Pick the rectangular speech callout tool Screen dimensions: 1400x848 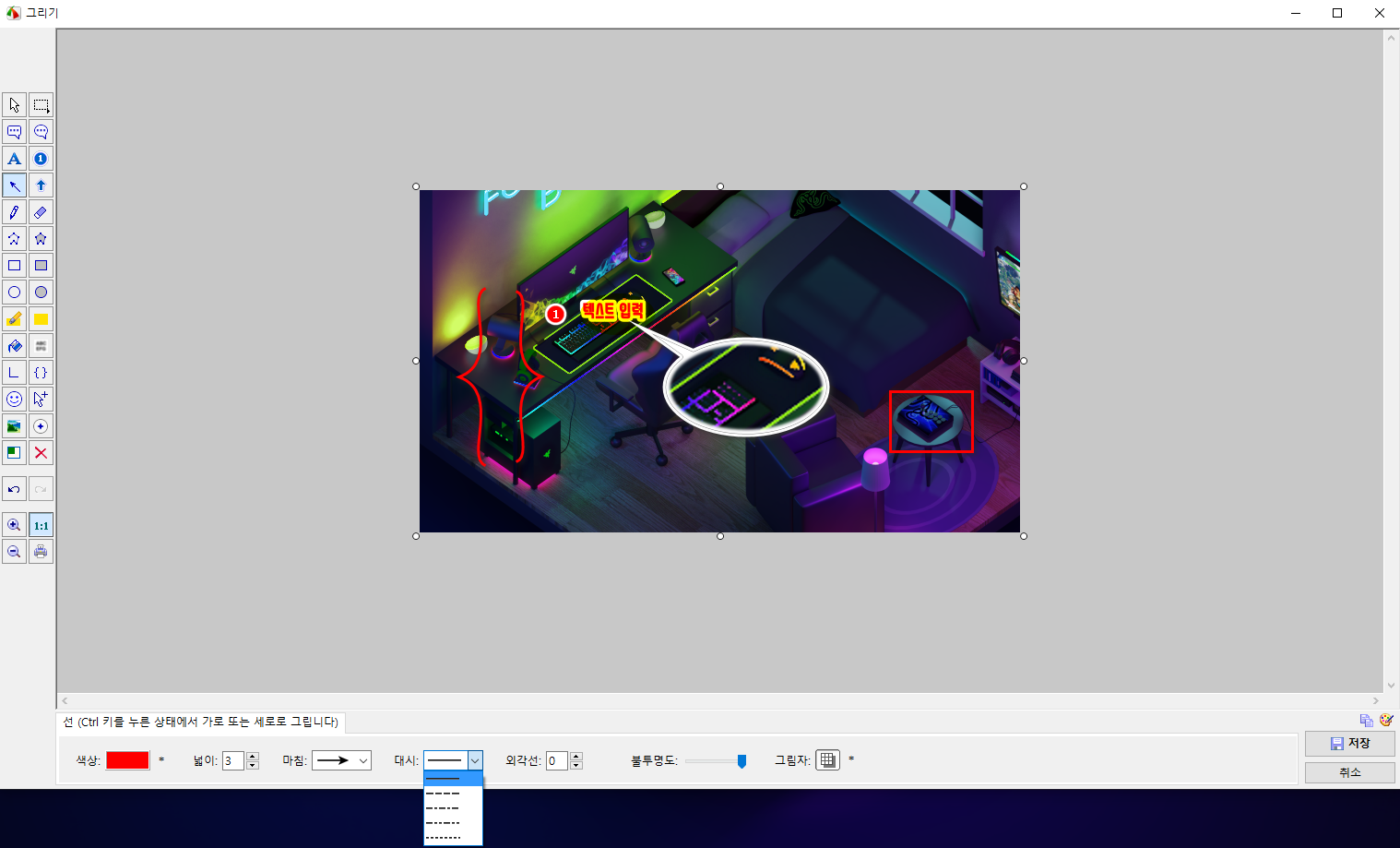pyautogui.click(x=14, y=132)
